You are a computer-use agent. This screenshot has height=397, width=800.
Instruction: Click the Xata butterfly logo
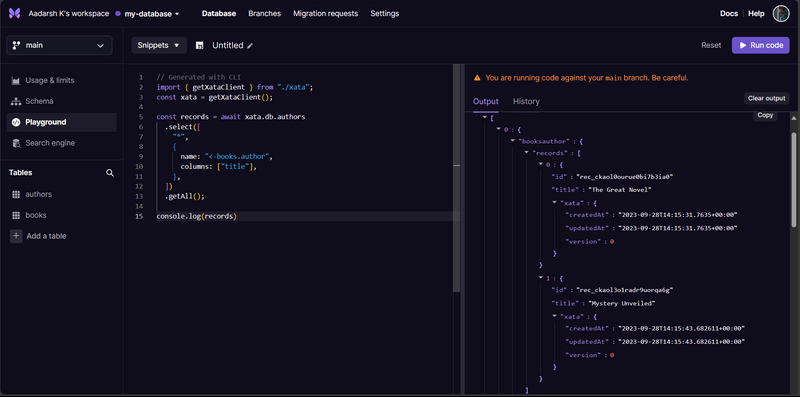pos(14,13)
